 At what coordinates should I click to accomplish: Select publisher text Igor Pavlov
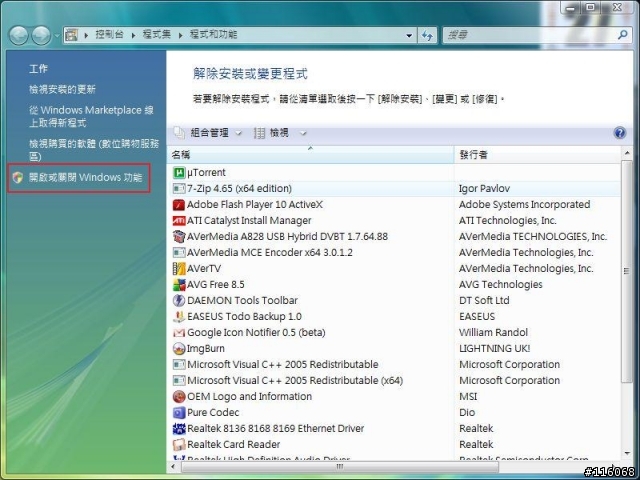(x=484, y=189)
